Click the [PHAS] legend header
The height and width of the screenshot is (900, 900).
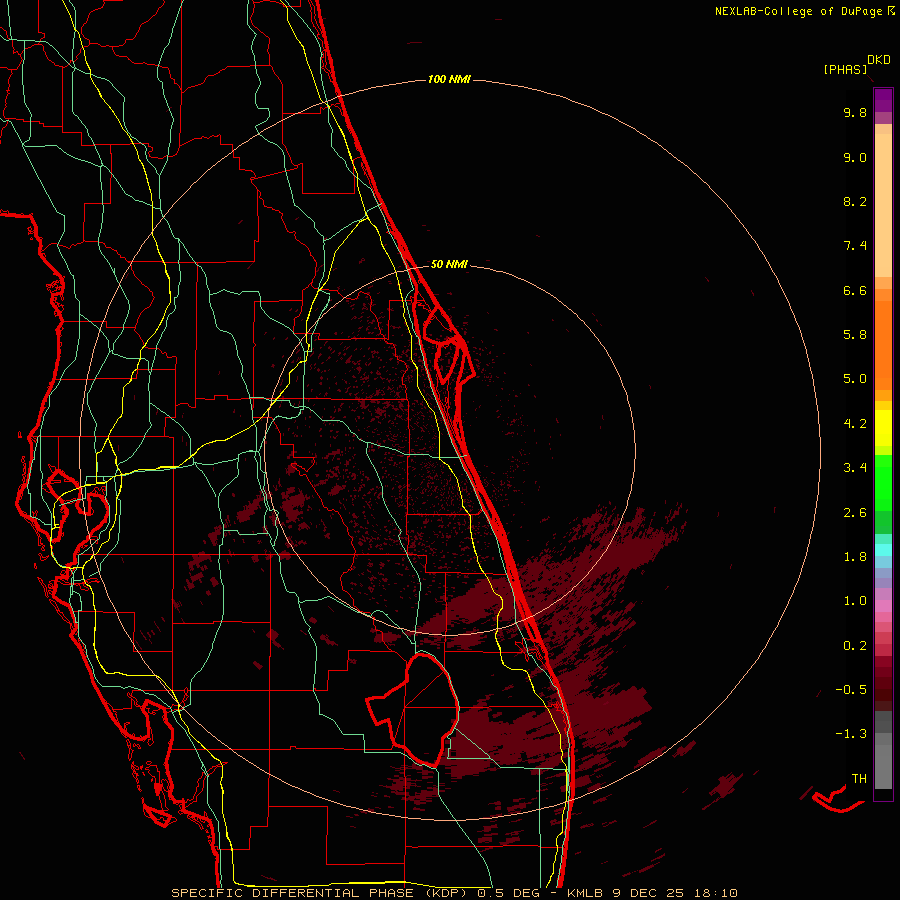coord(845,69)
